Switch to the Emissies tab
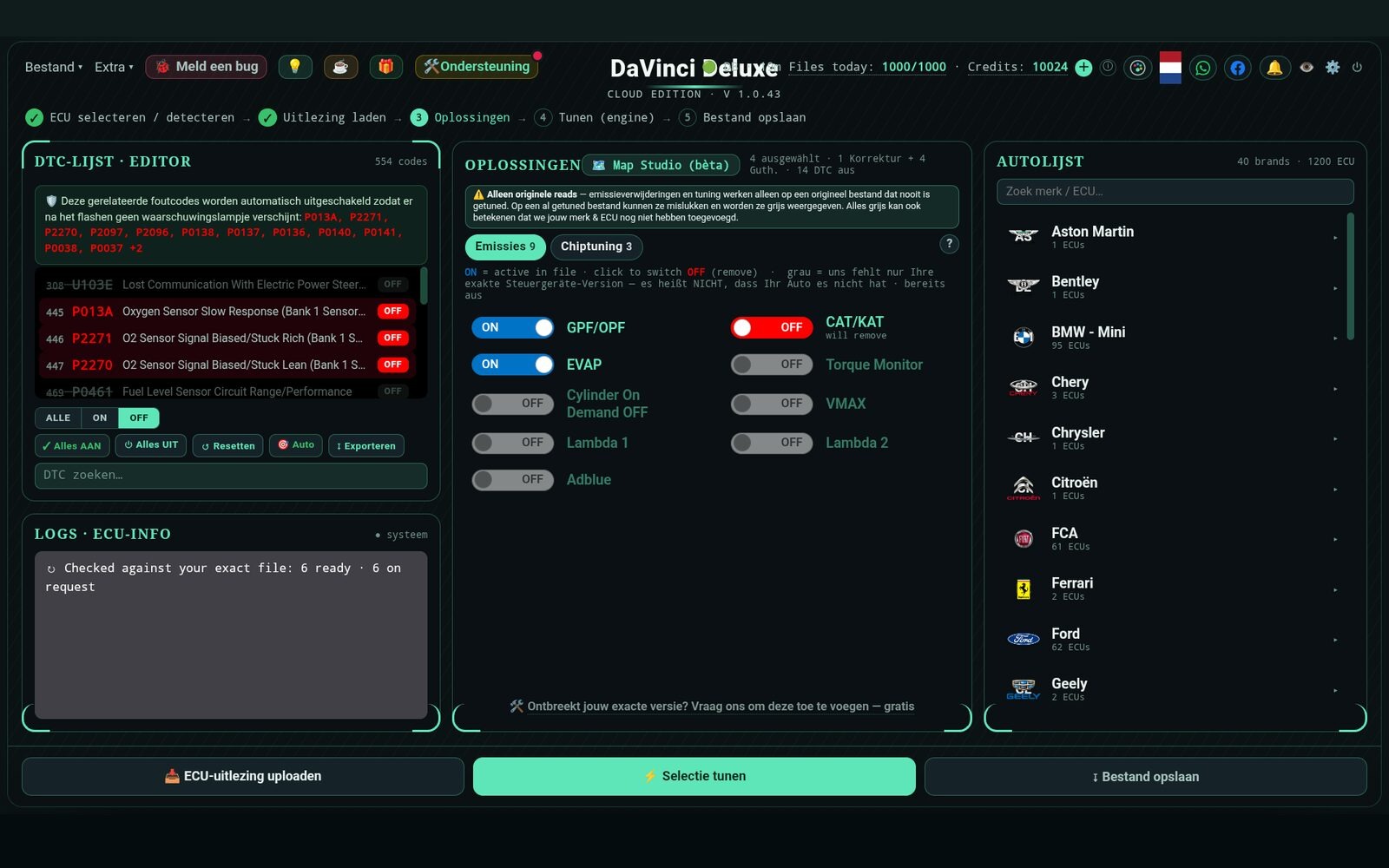Screen dimensions: 1389x868 [x=505, y=247]
